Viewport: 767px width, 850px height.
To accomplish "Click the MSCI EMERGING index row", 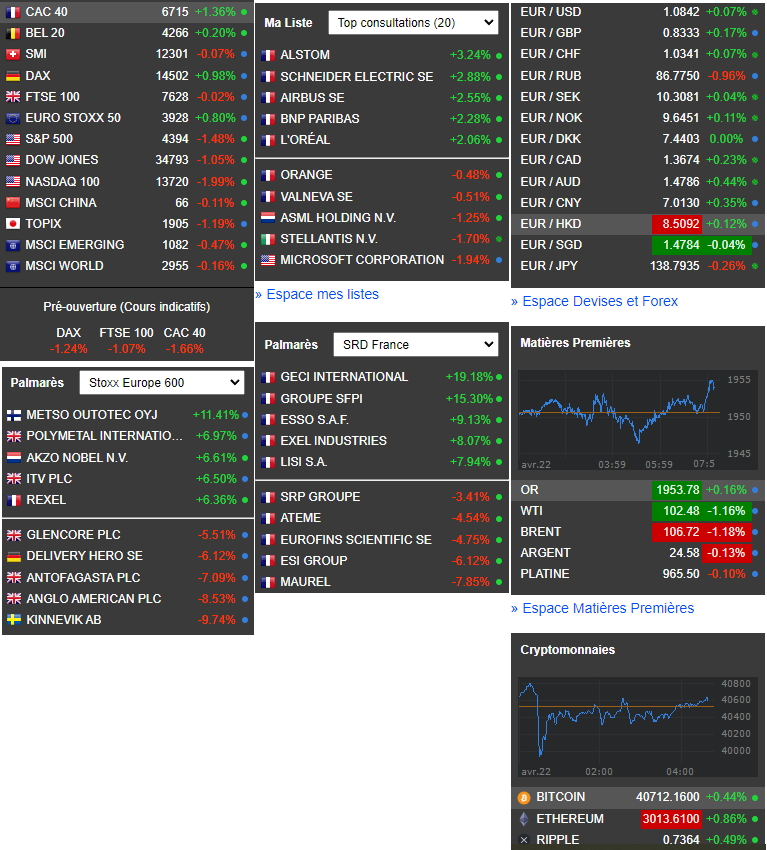I will tap(127, 245).
